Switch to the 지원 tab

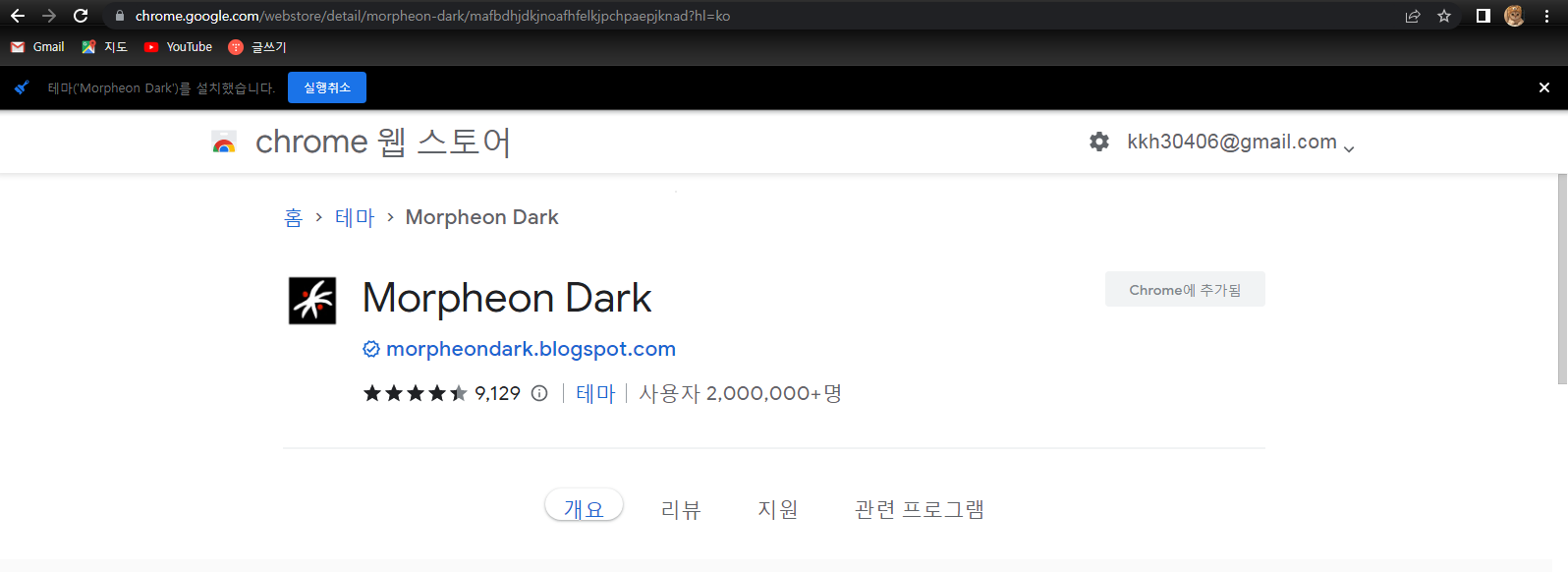point(778,509)
